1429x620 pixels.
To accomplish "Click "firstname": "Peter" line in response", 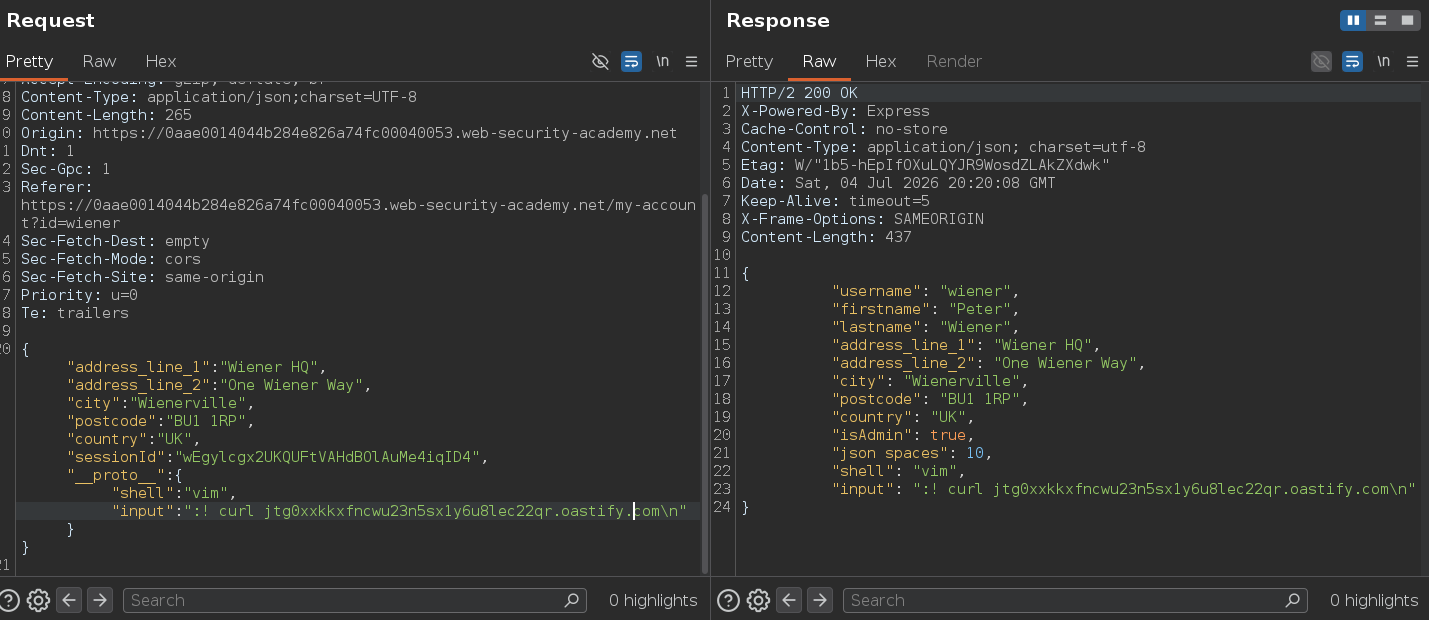I will (925, 309).
